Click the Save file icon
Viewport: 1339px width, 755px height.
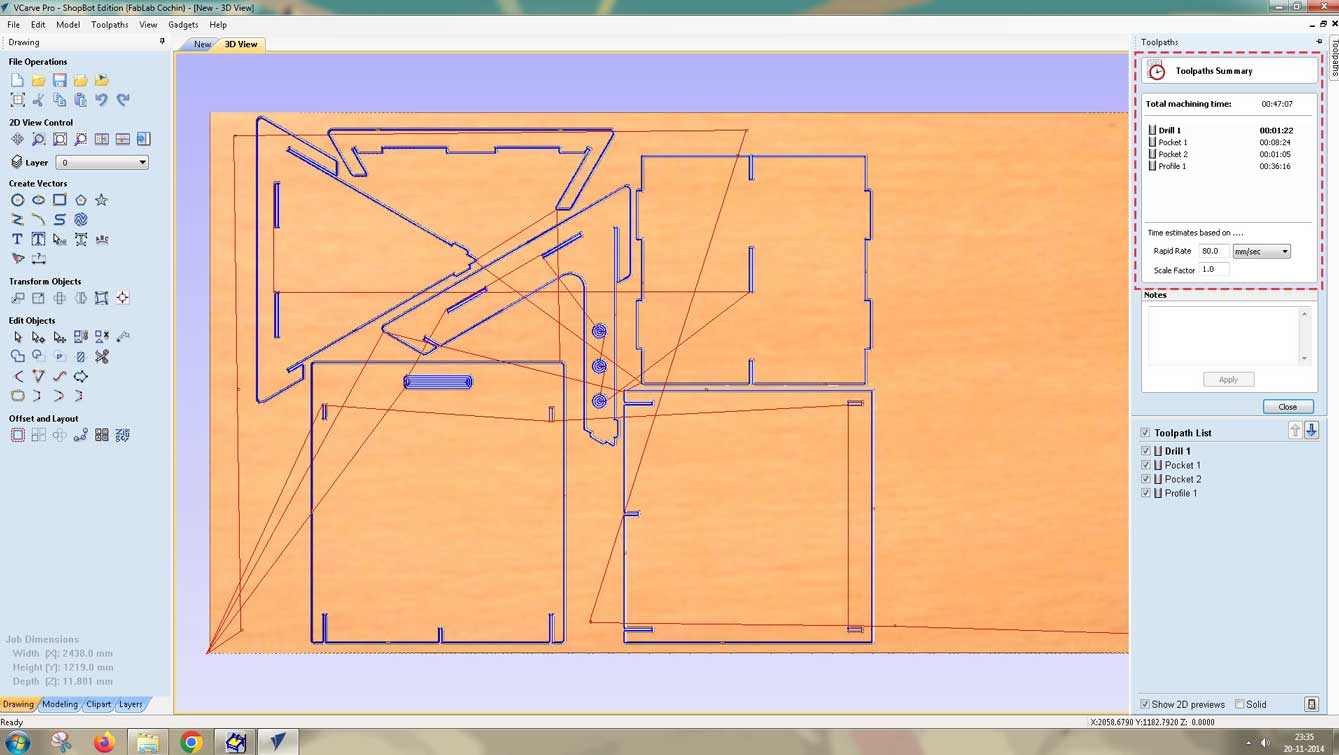pyautogui.click(x=59, y=80)
